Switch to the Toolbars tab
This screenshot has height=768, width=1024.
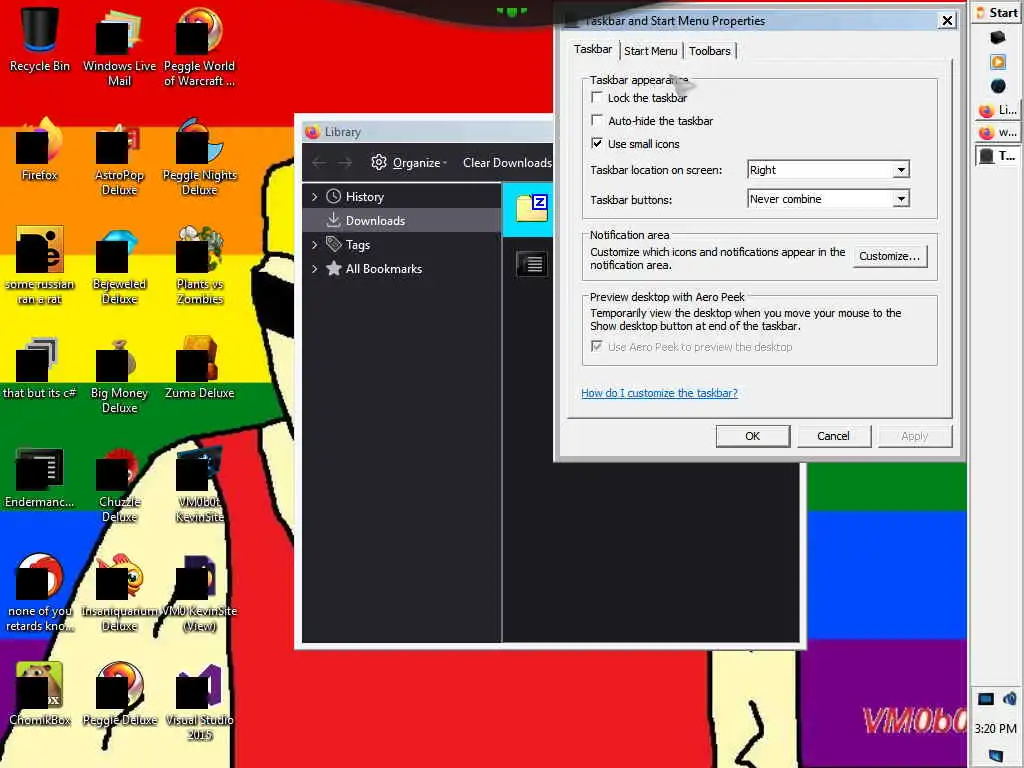pyautogui.click(x=709, y=51)
